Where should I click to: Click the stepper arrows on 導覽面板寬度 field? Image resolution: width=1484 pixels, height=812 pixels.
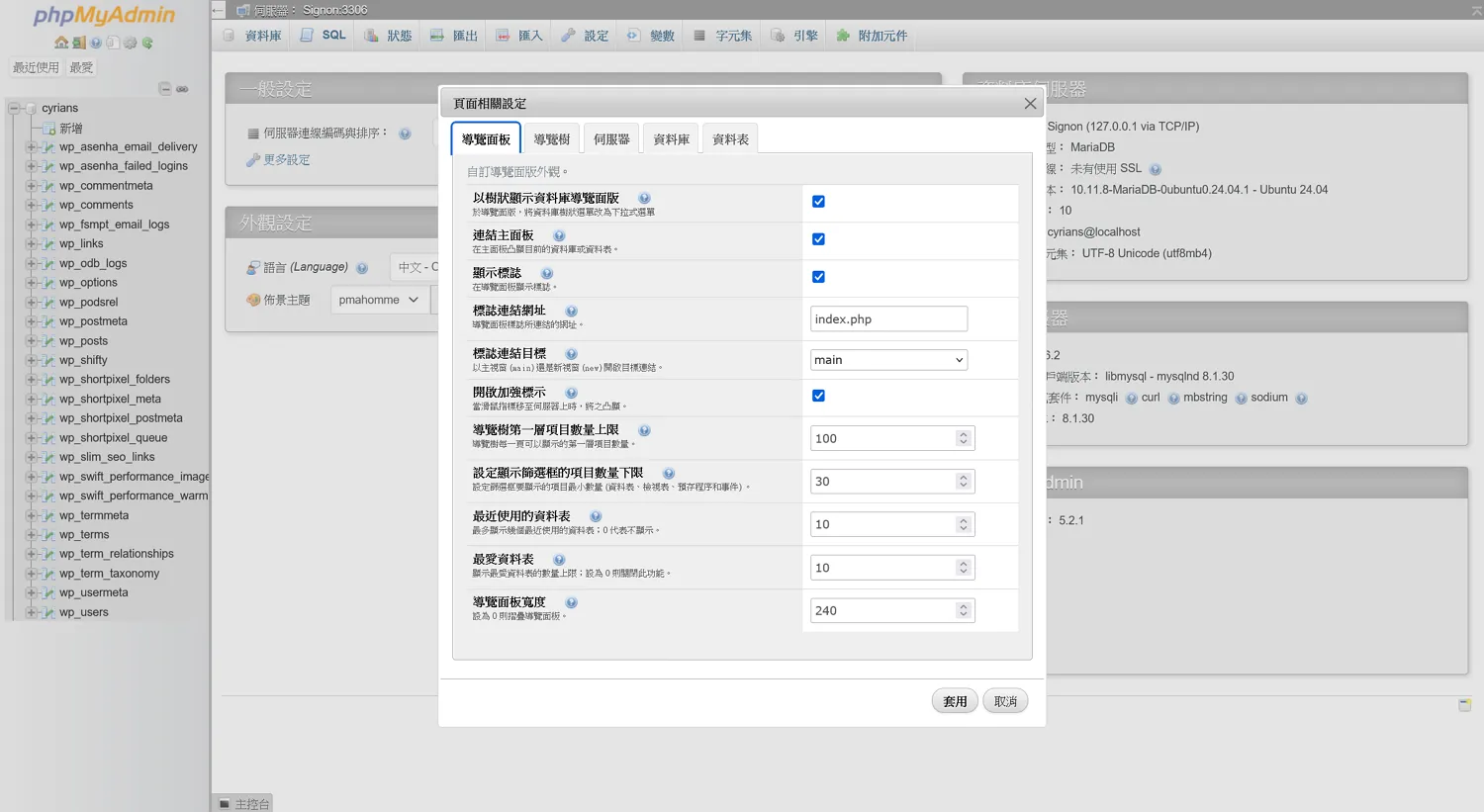963,610
